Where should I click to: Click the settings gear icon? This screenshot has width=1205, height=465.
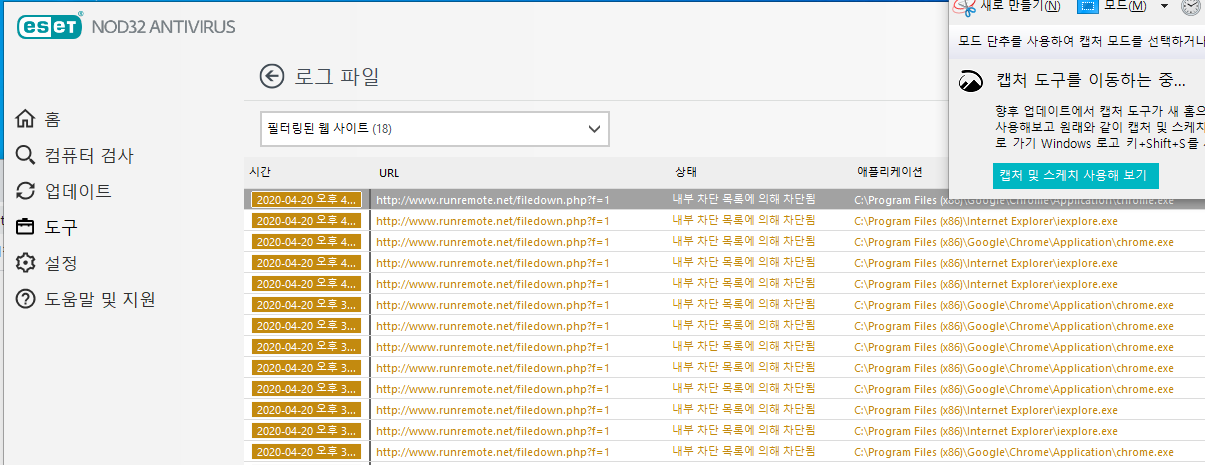pyautogui.click(x=26, y=263)
